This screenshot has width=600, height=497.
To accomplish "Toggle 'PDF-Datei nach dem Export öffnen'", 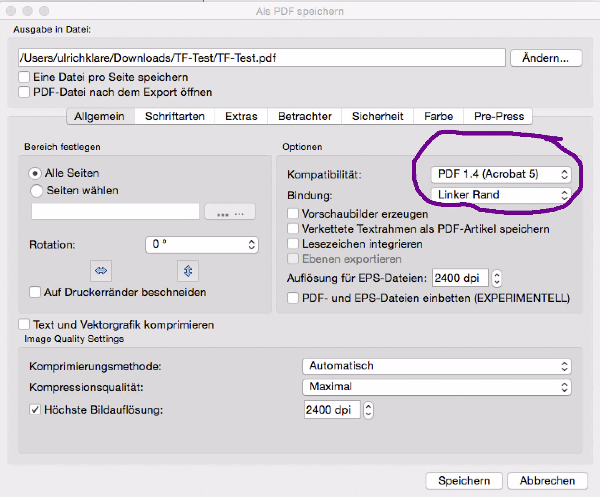I will (x=24, y=92).
